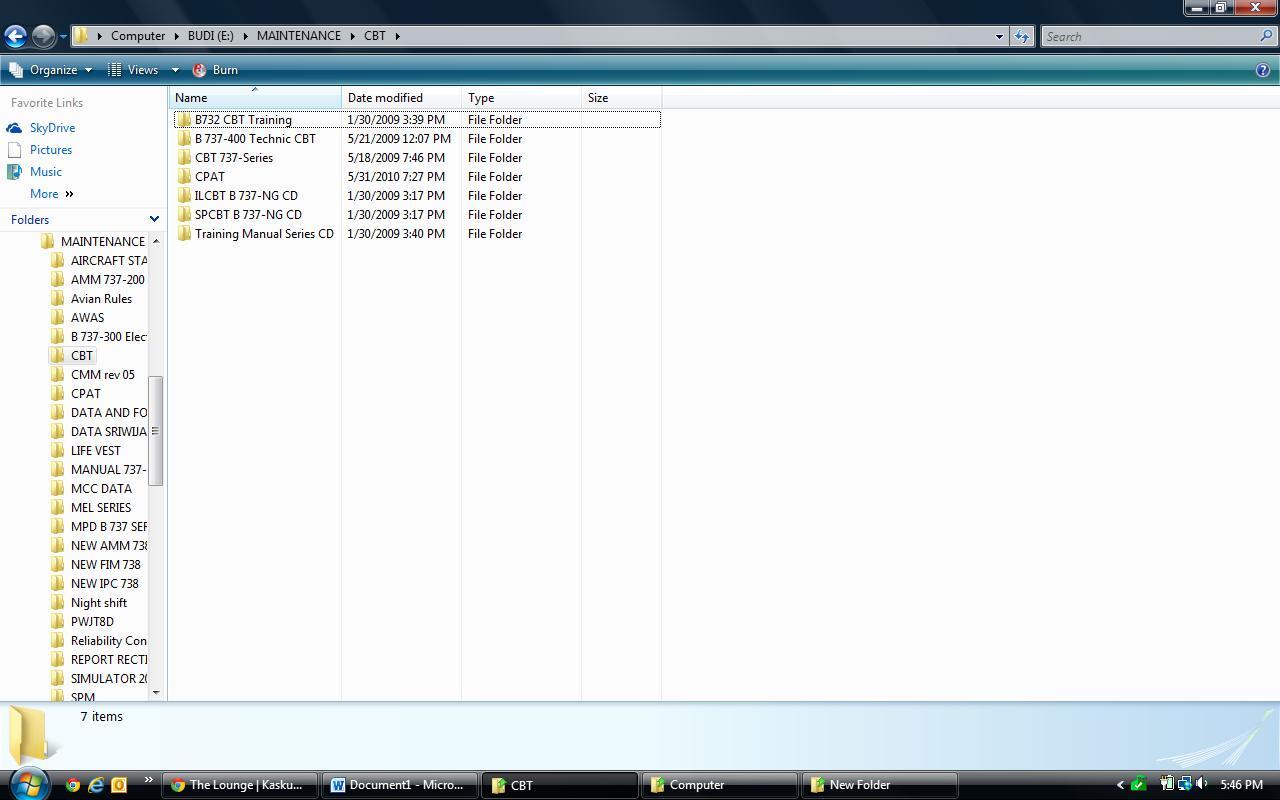
Task: Go back with the Back arrow button
Action: tap(15, 36)
